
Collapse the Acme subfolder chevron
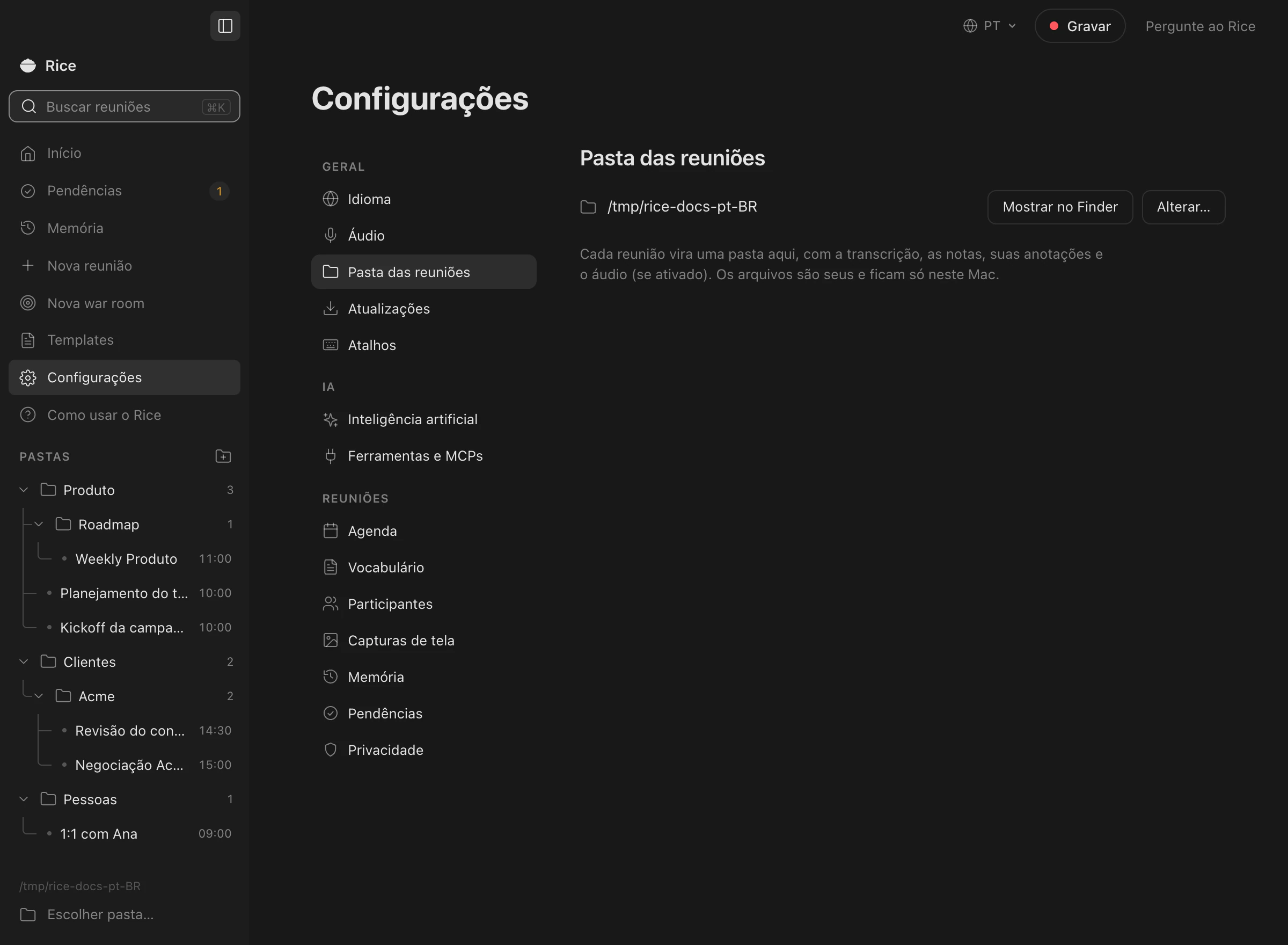coord(39,696)
